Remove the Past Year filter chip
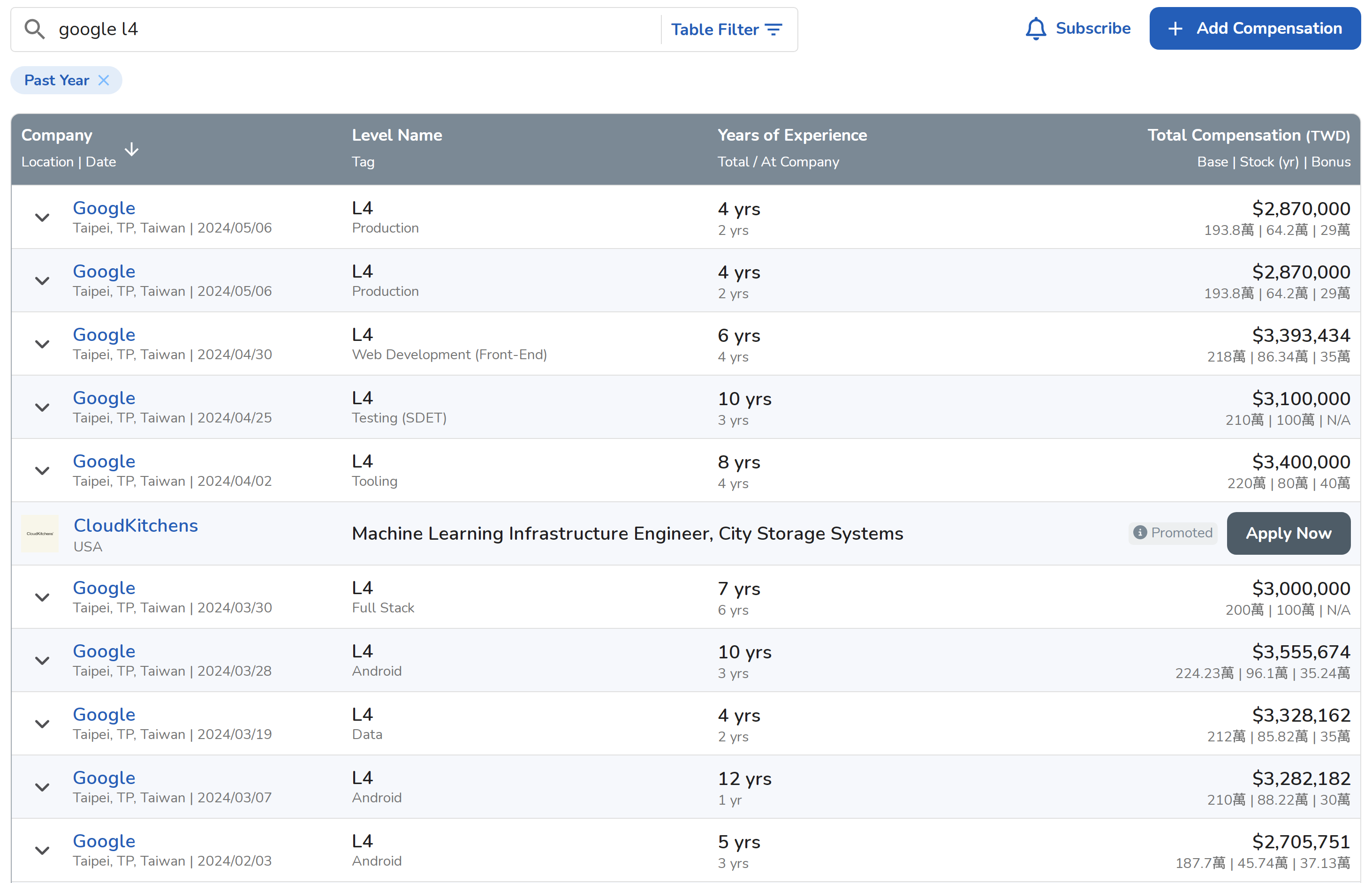The image size is (1372, 883). click(x=103, y=80)
